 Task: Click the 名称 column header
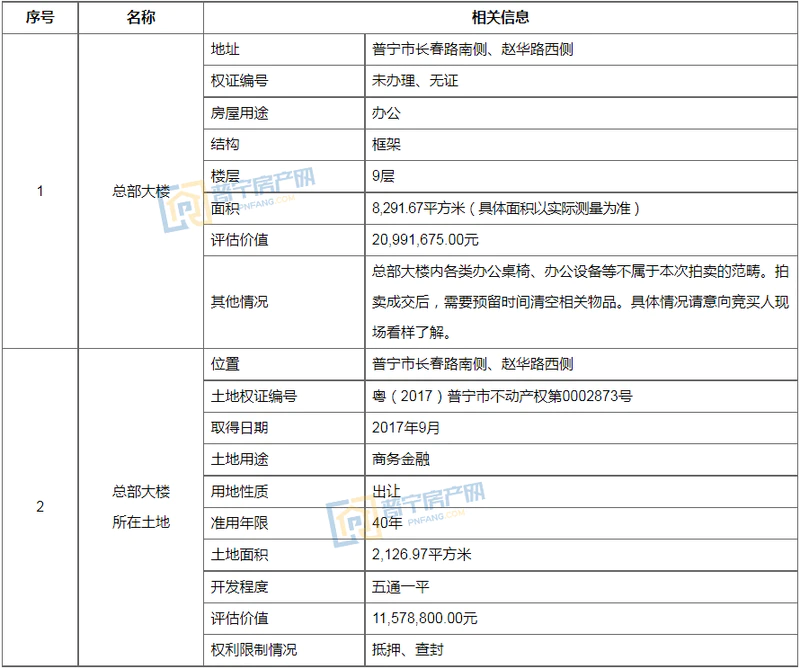141,18
